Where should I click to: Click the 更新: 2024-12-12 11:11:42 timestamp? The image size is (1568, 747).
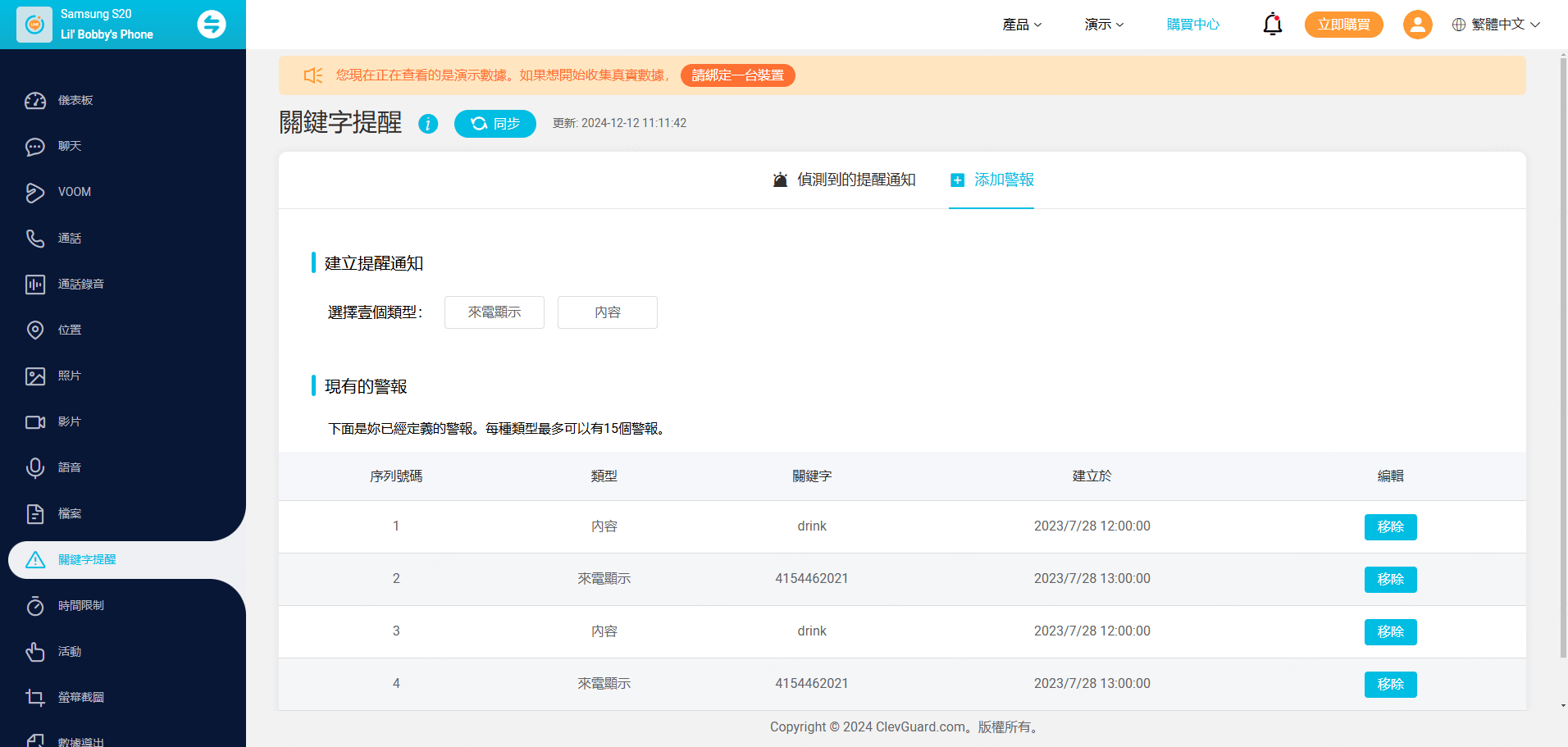click(619, 123)
